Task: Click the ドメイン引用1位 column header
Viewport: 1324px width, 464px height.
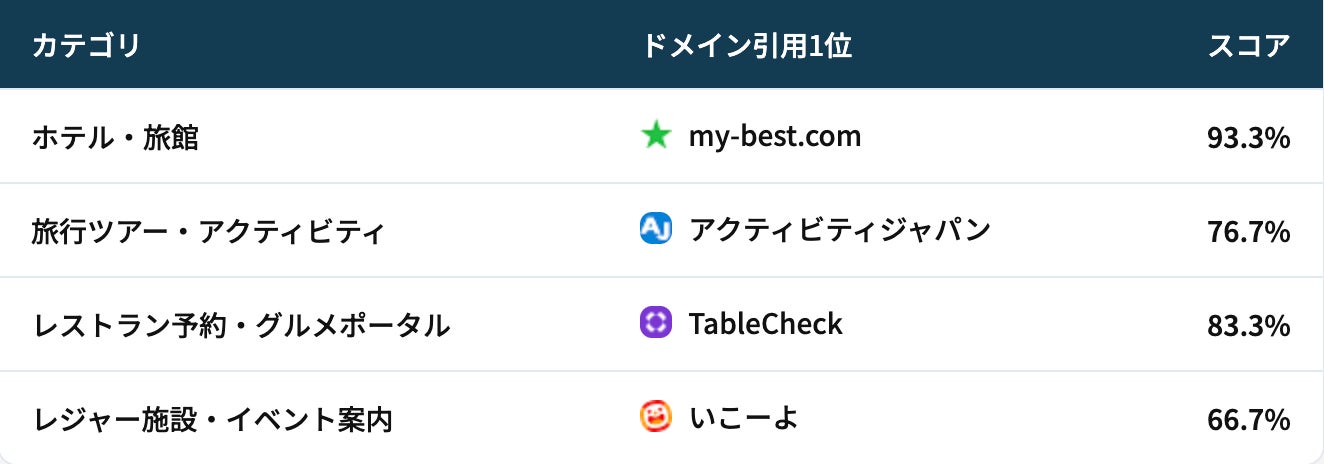Action: (747, 46)
